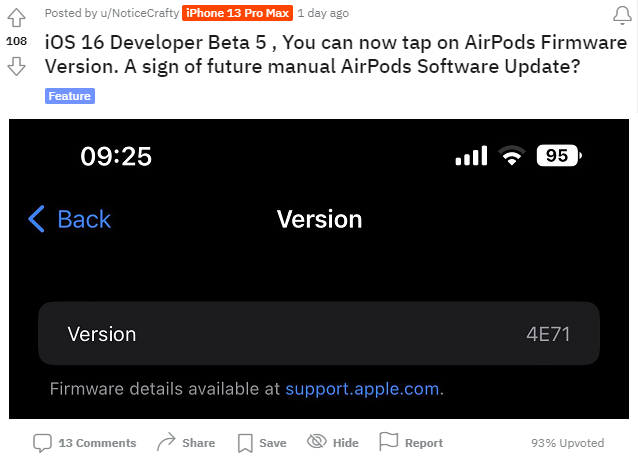Click the 09:25 clock time
The image size is (638, 466).
point(116,156)
